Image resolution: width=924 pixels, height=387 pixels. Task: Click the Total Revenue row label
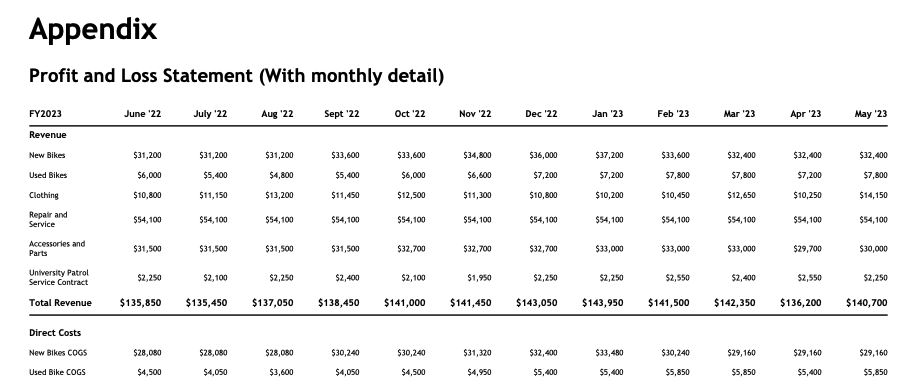click(61, 303)
